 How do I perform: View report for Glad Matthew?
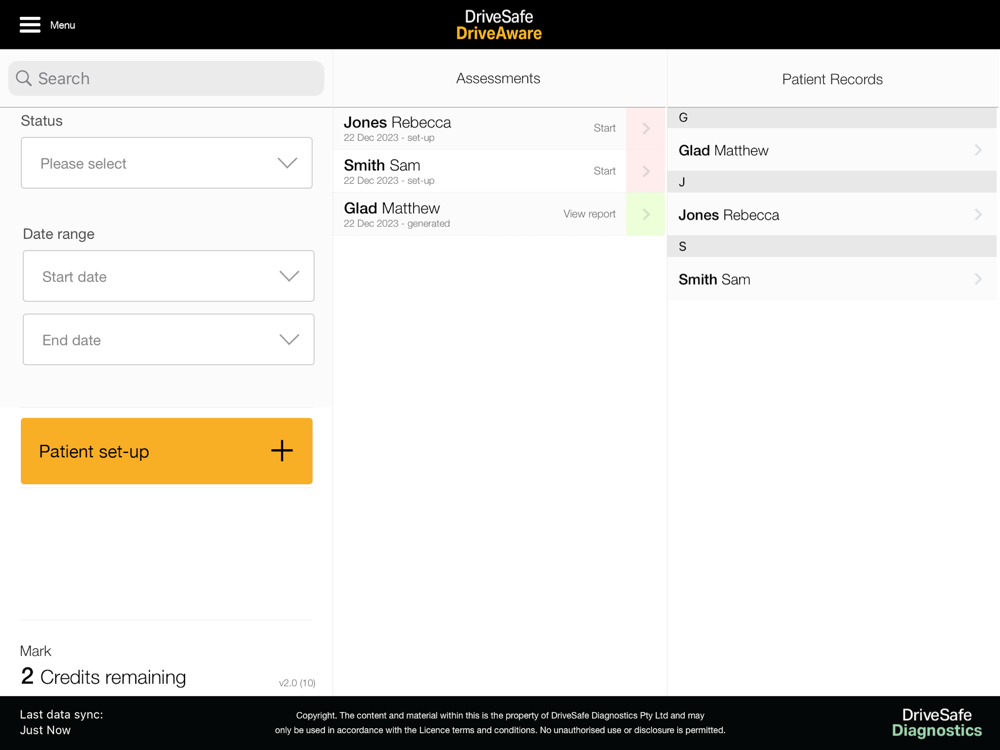coord(589,214)
